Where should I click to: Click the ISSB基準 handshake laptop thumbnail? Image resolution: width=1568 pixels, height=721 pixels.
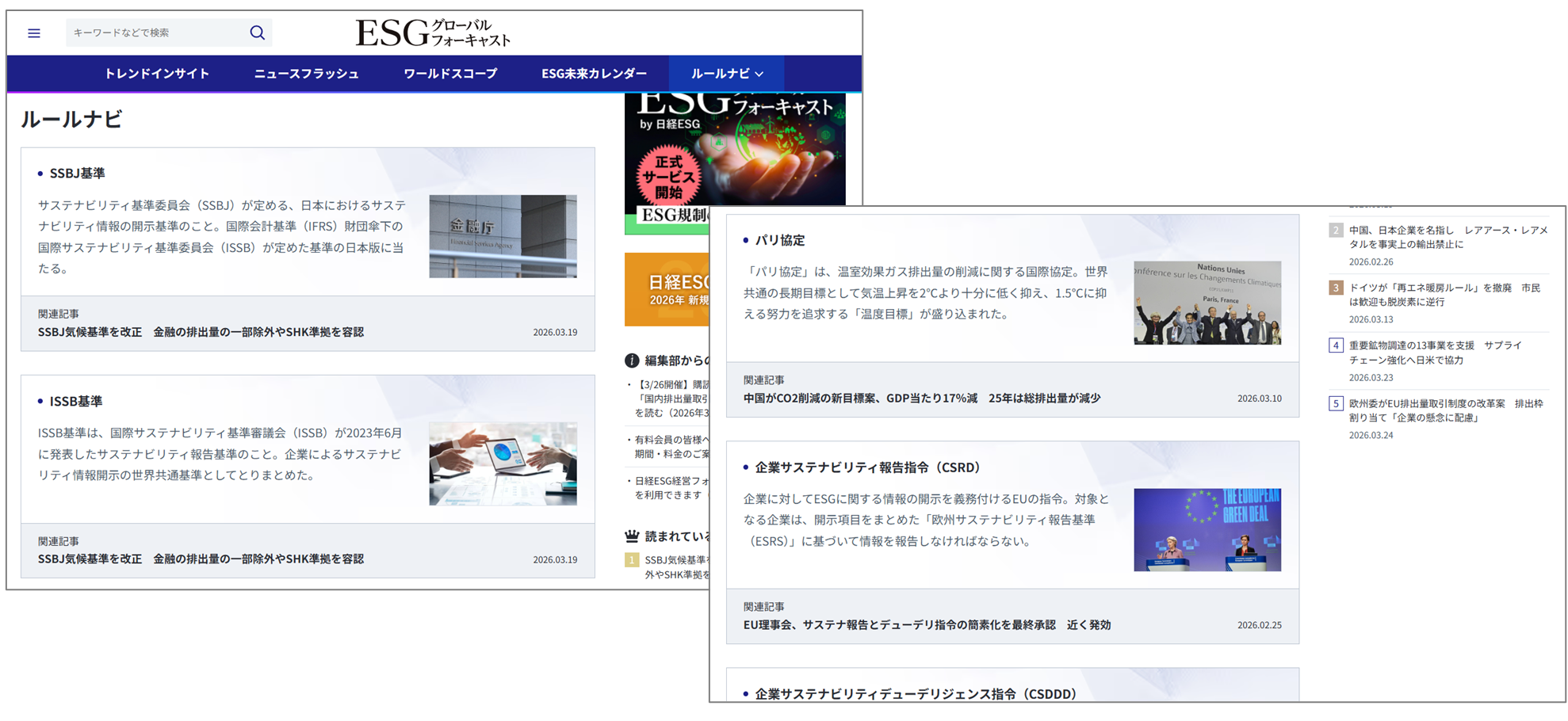503,463
